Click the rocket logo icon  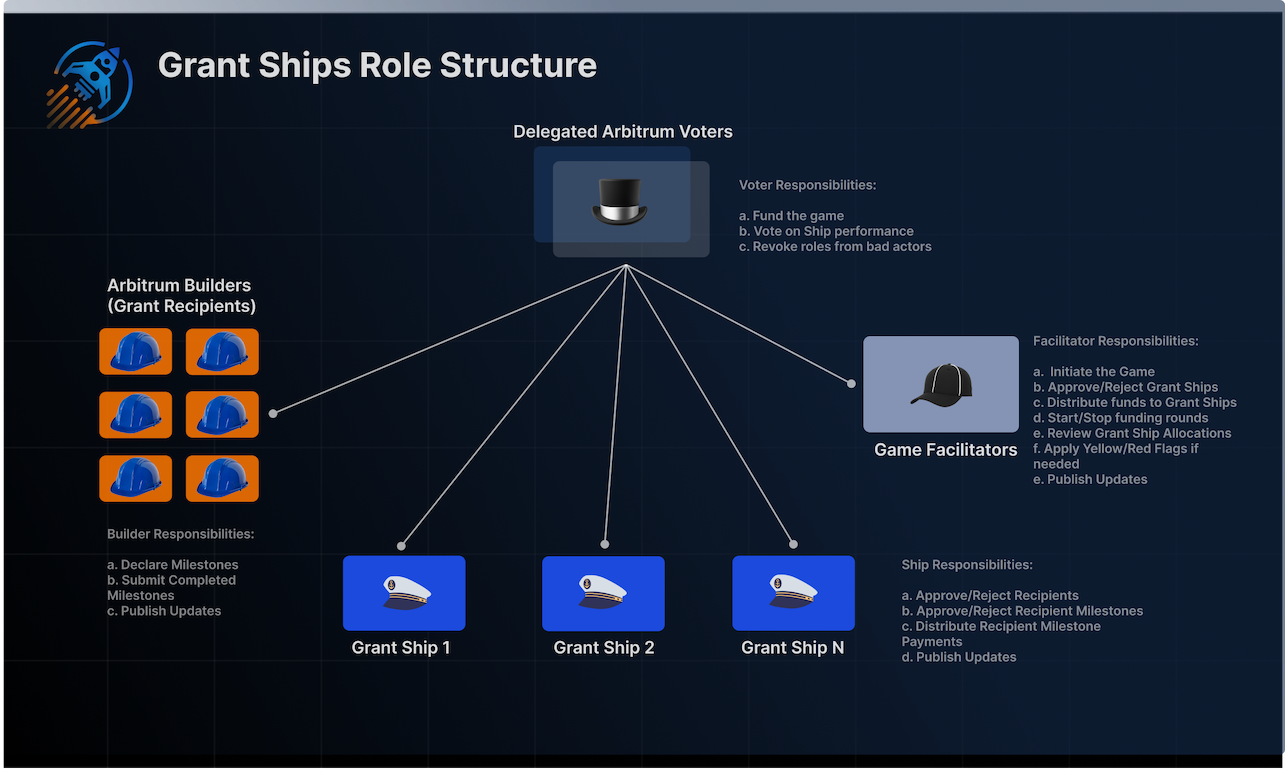pyautogui.click(x=89, y=84)
